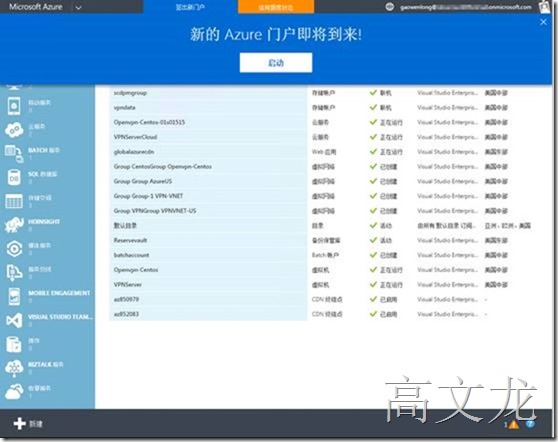This screenshot has height=442, width=558.
Task: Click the globe language icon in header
Action: (390, 7)
